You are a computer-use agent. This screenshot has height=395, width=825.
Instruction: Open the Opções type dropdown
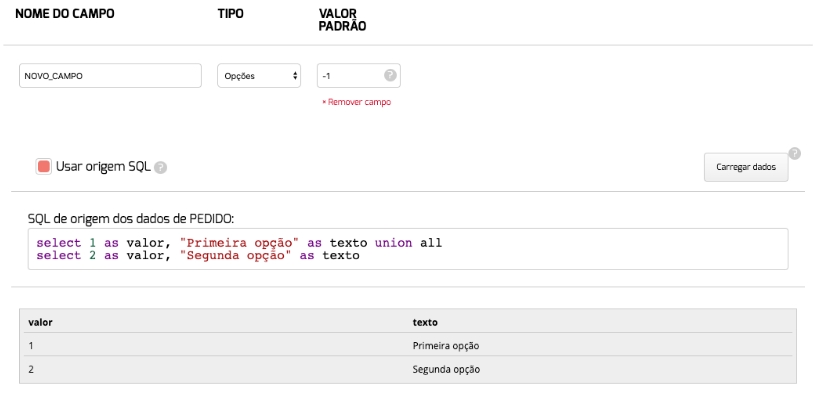click(x=259, y=76)
